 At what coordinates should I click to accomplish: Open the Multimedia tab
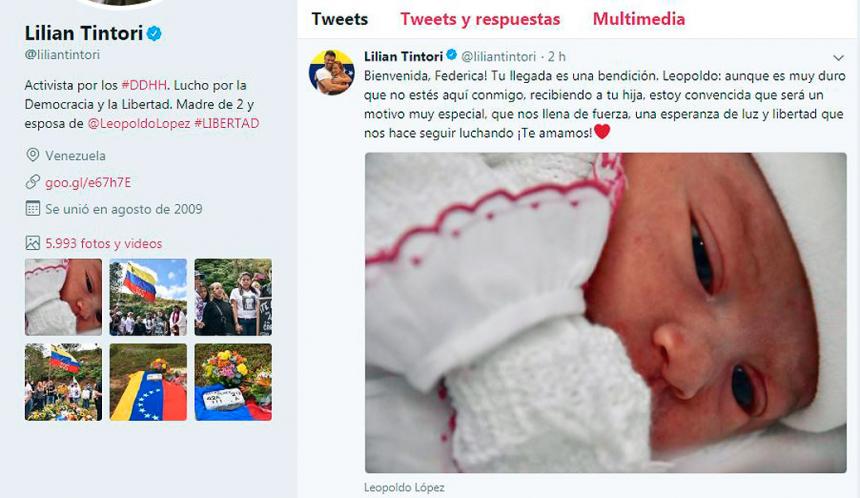click(638, 19)
